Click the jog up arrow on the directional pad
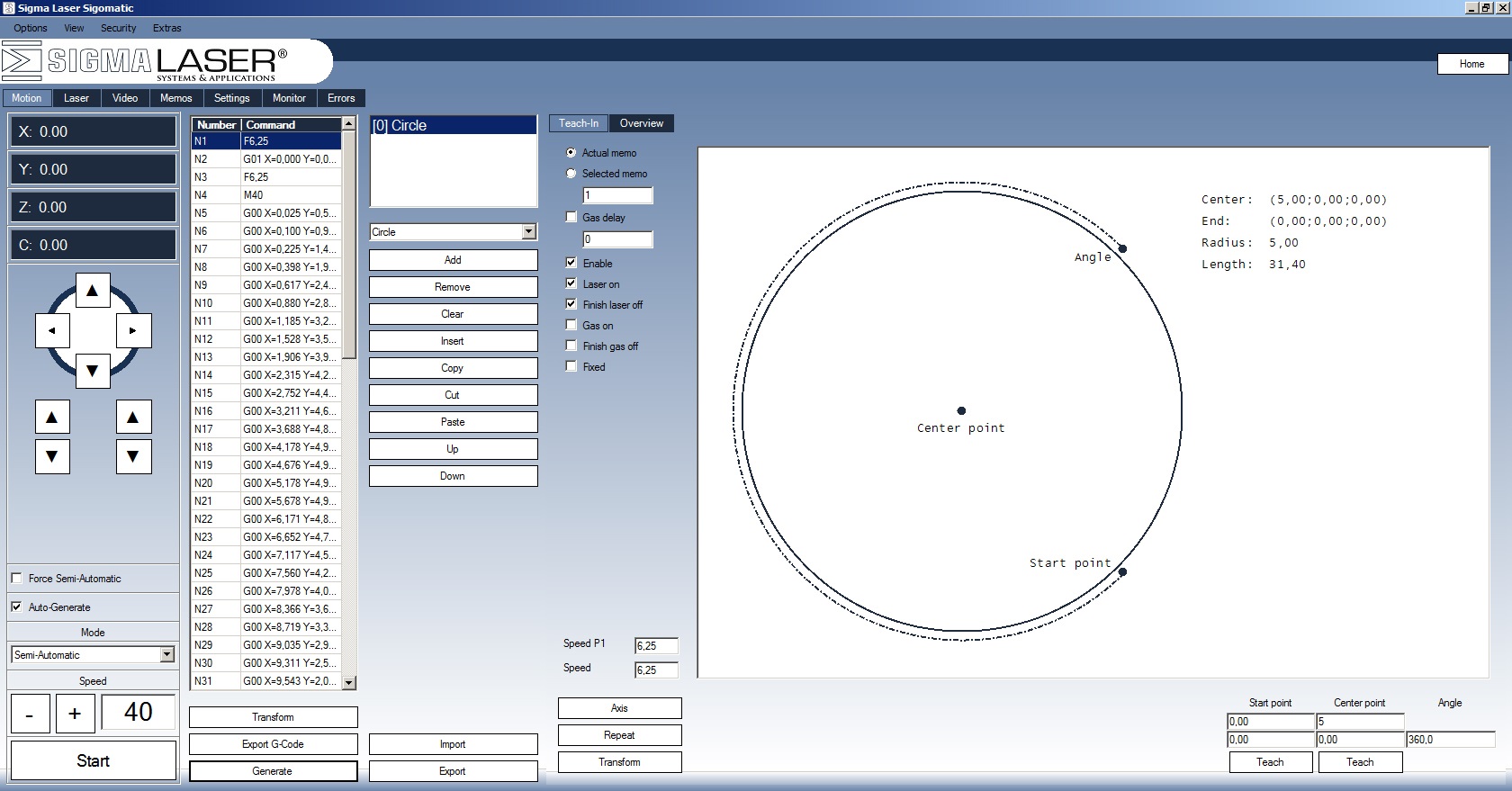This screenshot has width=1512, height=791. [92, 291]
